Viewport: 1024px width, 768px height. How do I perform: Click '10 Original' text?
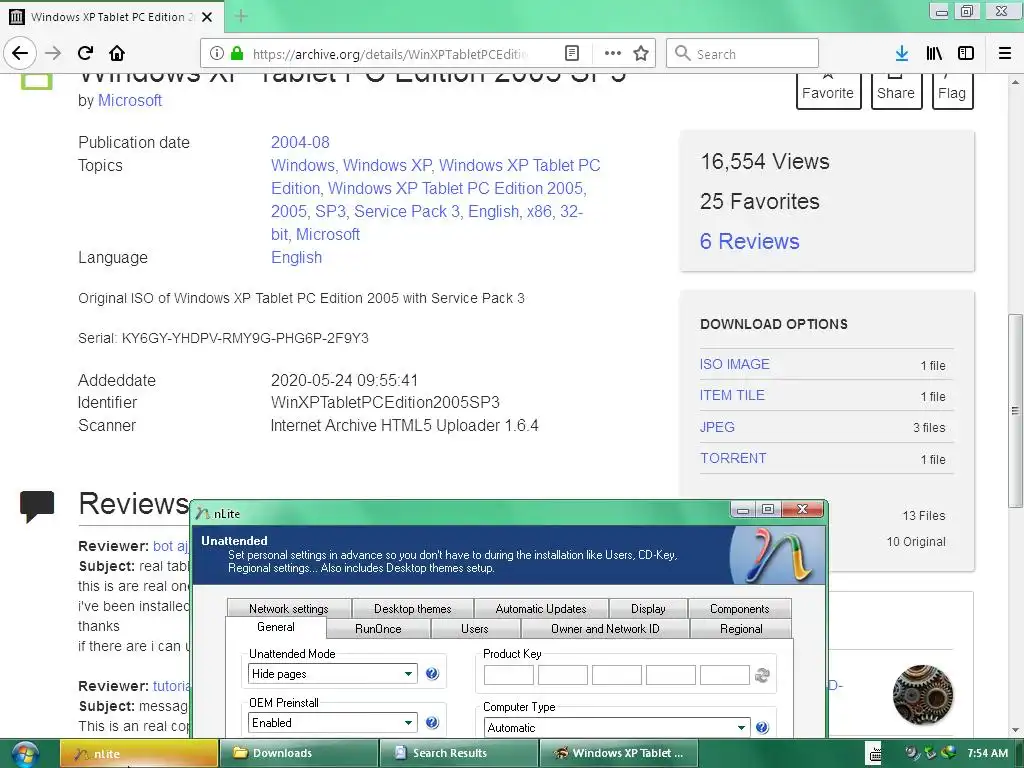(916, 541)
